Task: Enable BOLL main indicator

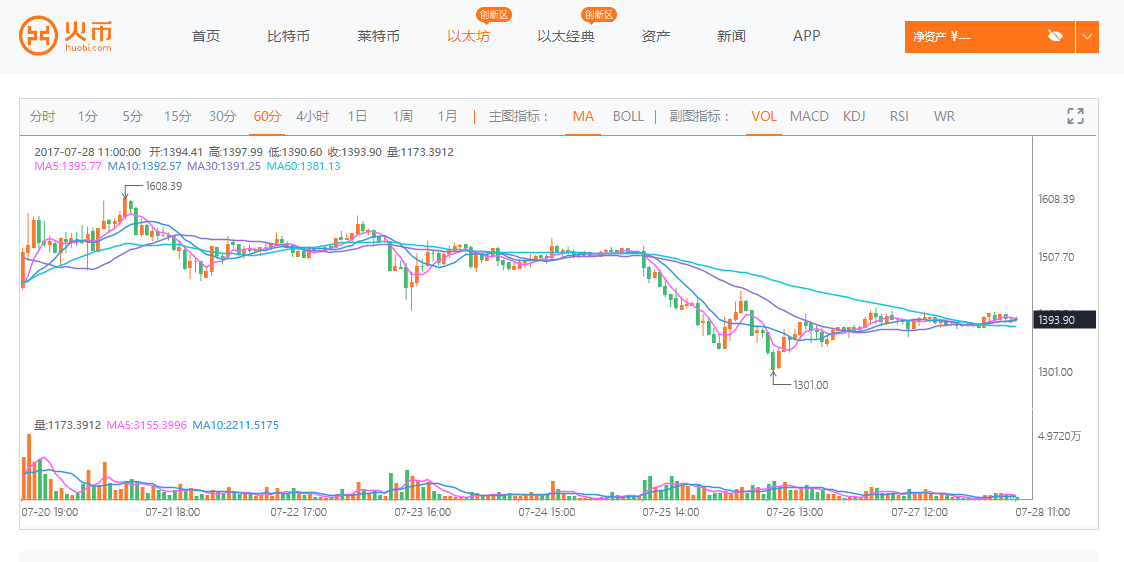Action: click(x=628, y=116)
